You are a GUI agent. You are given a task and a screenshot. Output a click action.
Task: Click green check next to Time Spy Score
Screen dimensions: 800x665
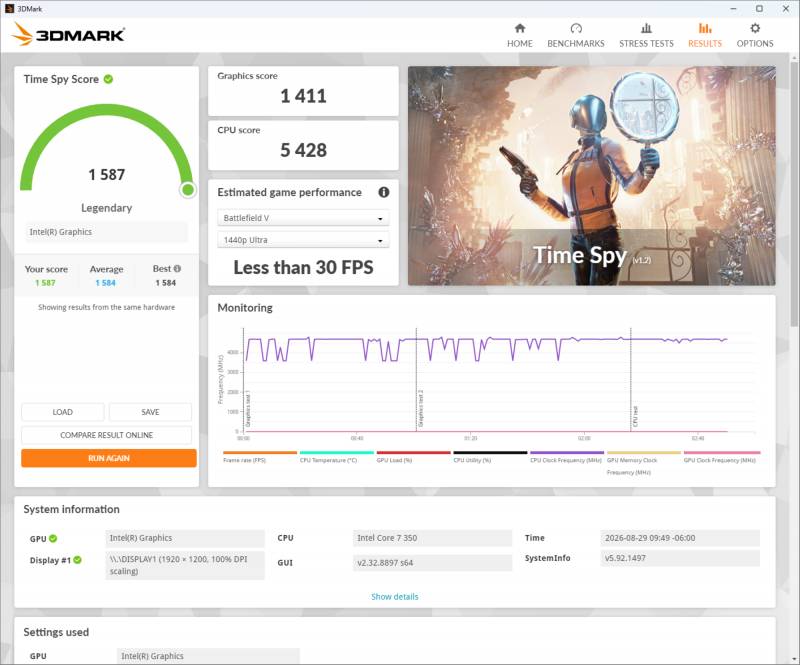tap(108, 79)
